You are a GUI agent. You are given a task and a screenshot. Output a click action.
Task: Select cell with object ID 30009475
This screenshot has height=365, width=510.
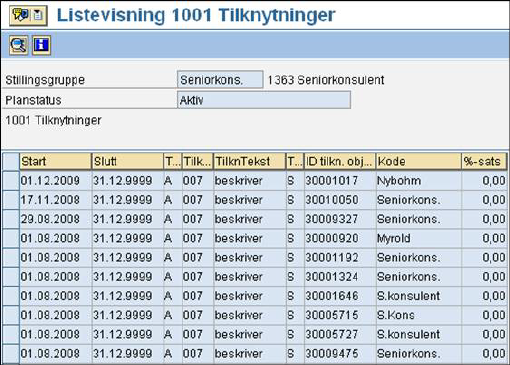point(340,354)
